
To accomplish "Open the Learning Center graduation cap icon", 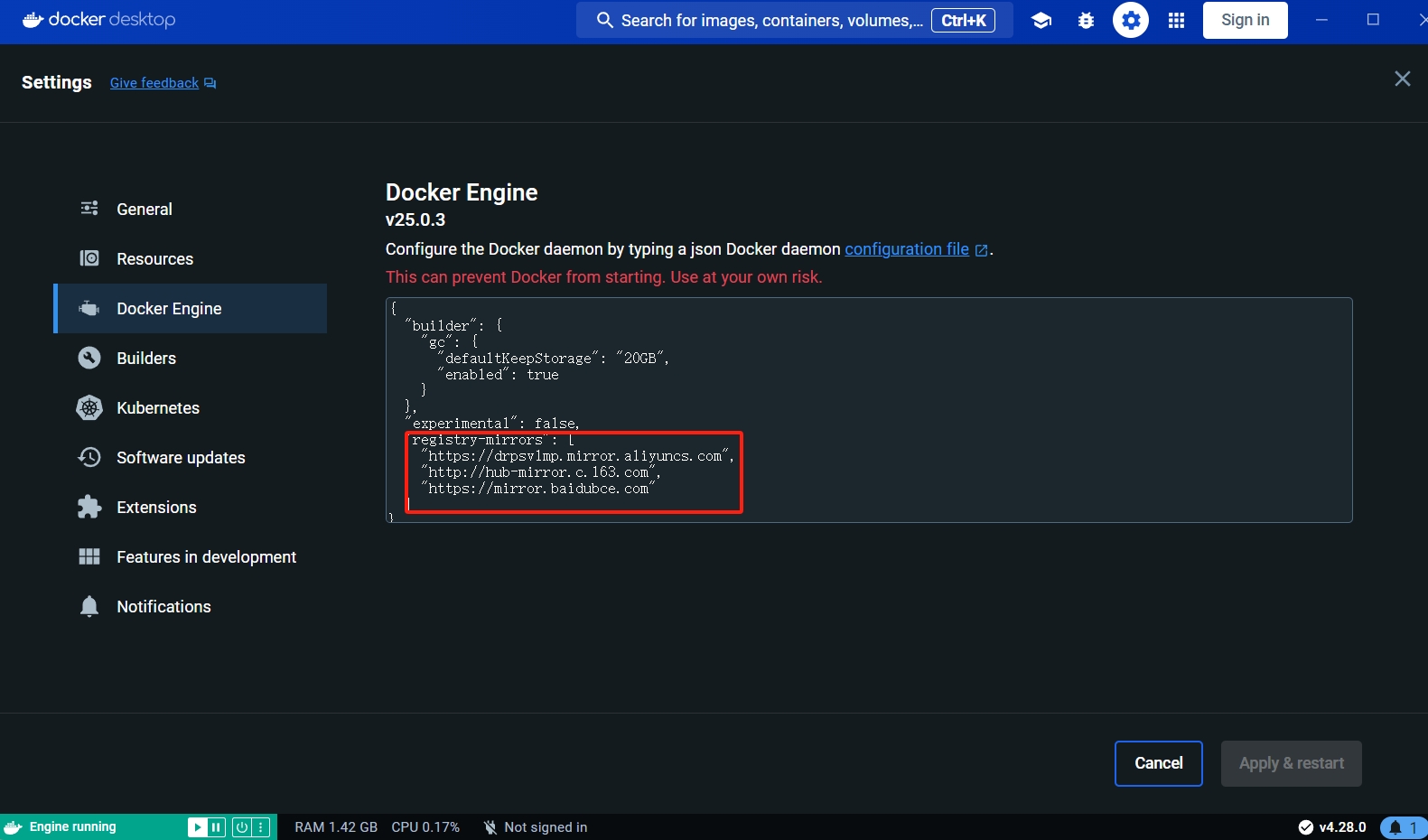I will click(1041, 20).
